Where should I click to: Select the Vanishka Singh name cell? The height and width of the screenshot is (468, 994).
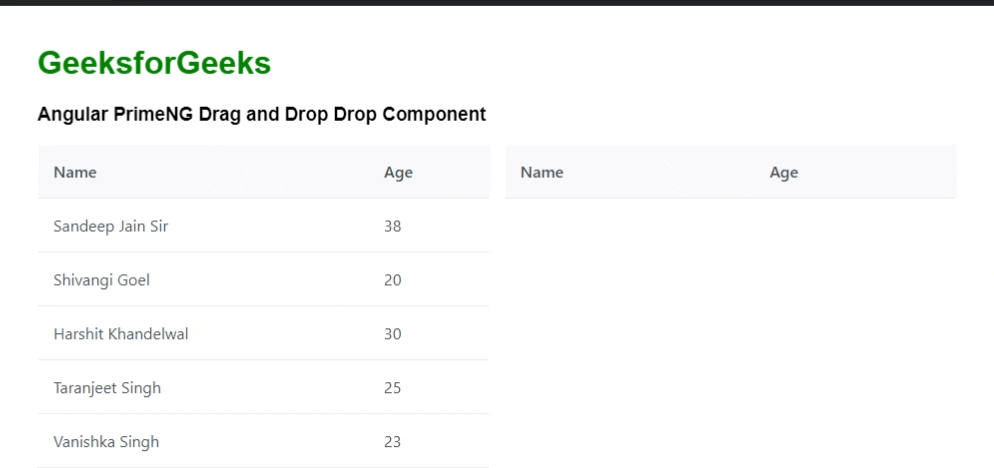tap(106, 442)
